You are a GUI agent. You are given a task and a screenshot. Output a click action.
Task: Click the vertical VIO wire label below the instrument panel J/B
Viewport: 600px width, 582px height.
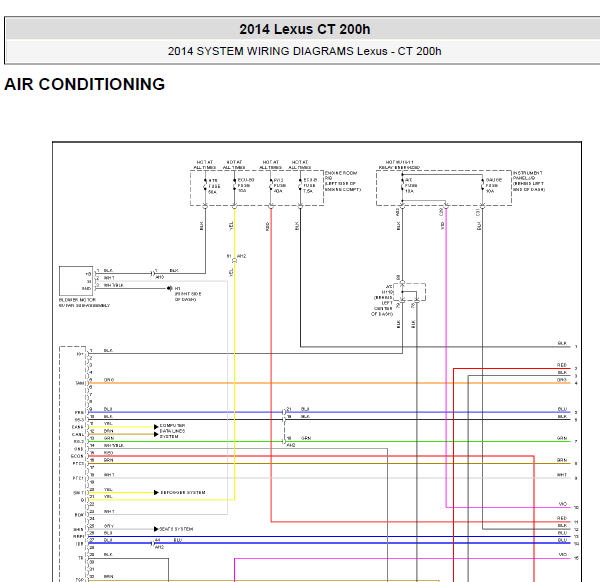pos(442,226)
